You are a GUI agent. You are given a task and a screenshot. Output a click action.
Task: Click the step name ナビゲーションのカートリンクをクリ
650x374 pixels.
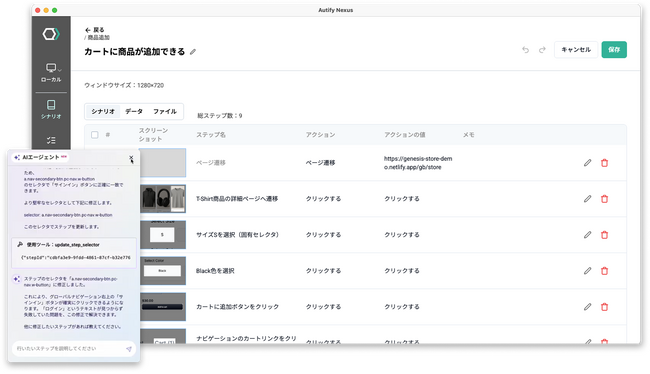[x=246, y=339]
